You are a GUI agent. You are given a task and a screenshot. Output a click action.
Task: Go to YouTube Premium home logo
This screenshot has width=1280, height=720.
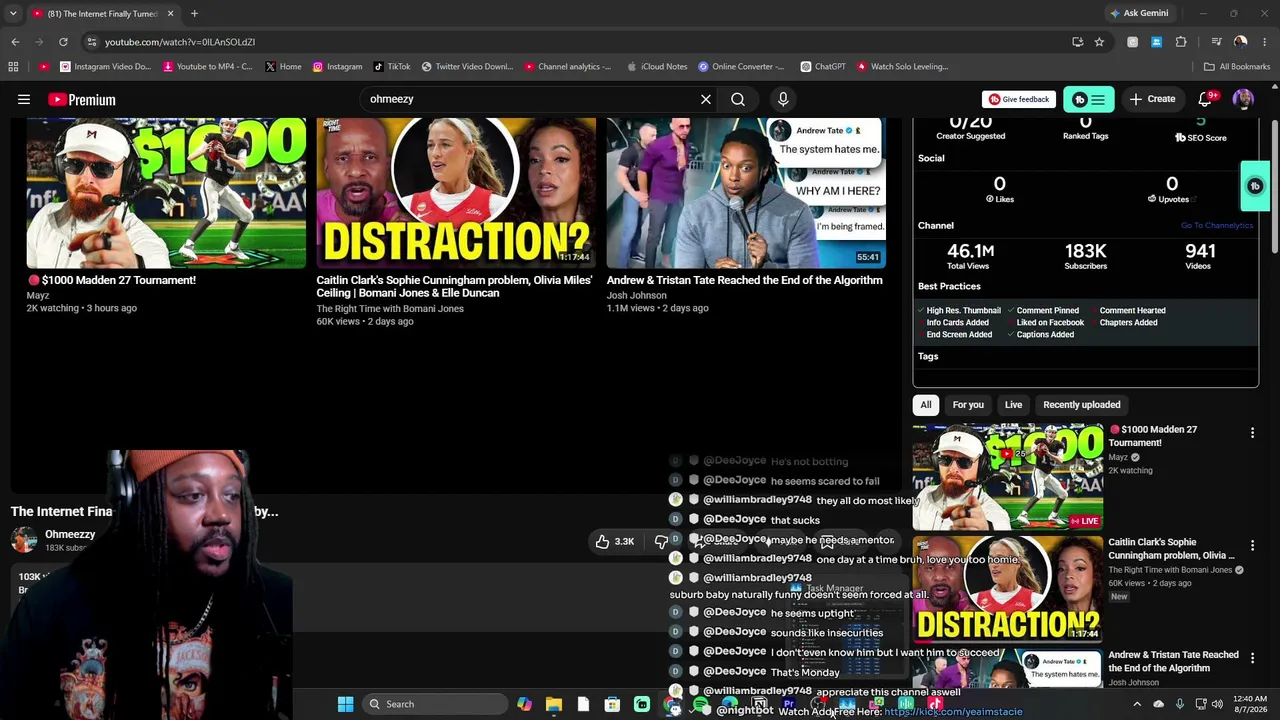[x=82, y=99]
